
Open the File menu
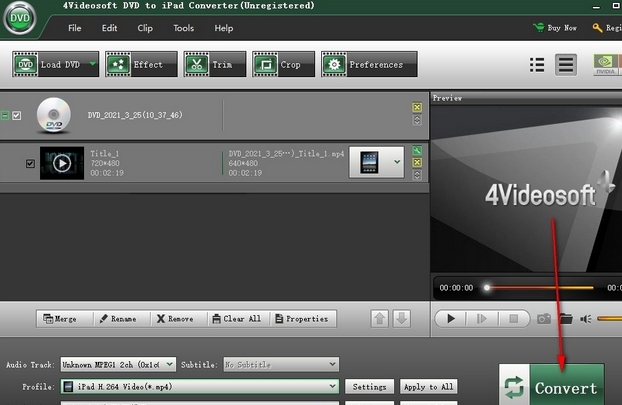[x=75, y=28]
